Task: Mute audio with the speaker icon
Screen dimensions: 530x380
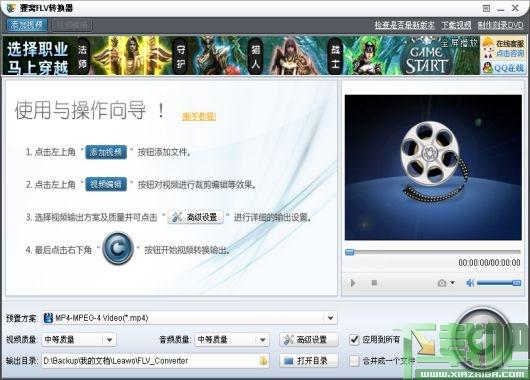Action: pos(470,283)
